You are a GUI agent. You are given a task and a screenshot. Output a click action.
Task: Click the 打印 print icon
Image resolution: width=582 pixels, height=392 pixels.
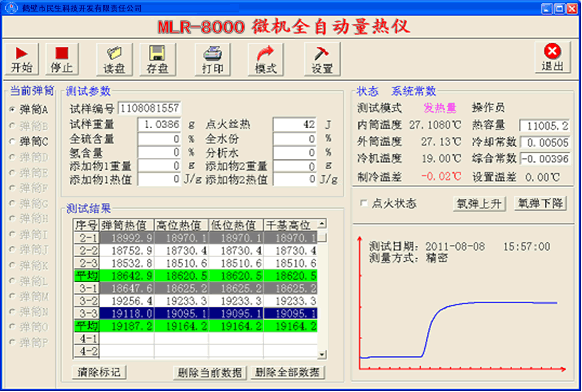point(213,59)
